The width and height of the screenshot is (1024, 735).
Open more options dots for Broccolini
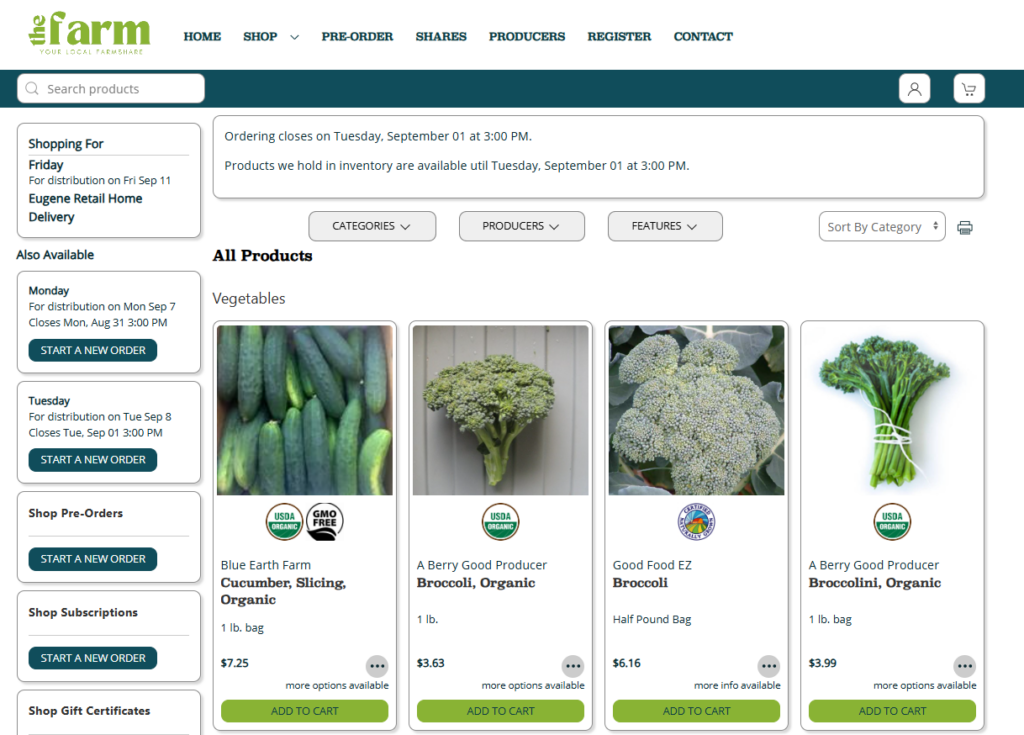point(965,666)
